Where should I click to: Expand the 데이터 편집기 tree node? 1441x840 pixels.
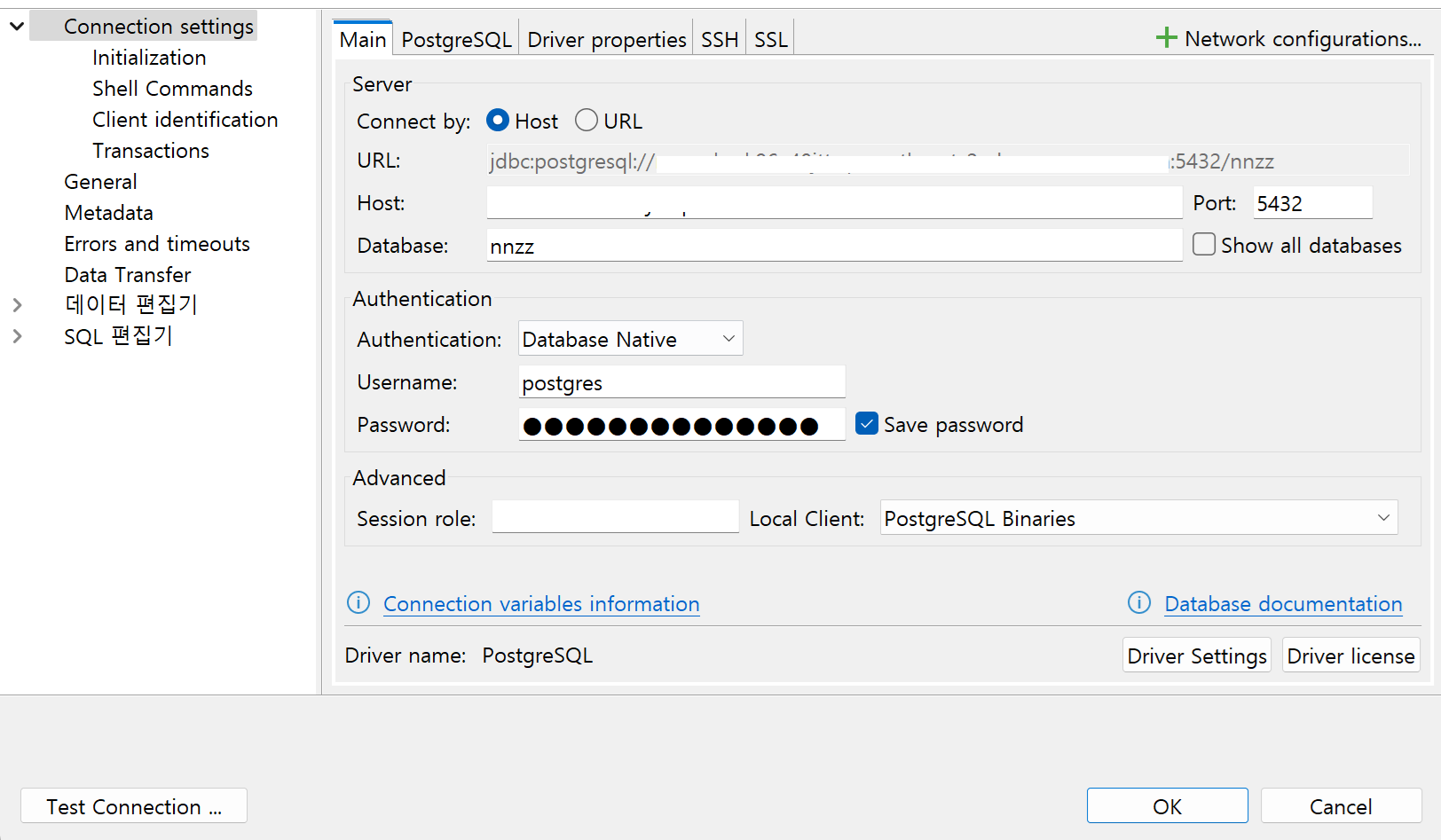(17, 305)
